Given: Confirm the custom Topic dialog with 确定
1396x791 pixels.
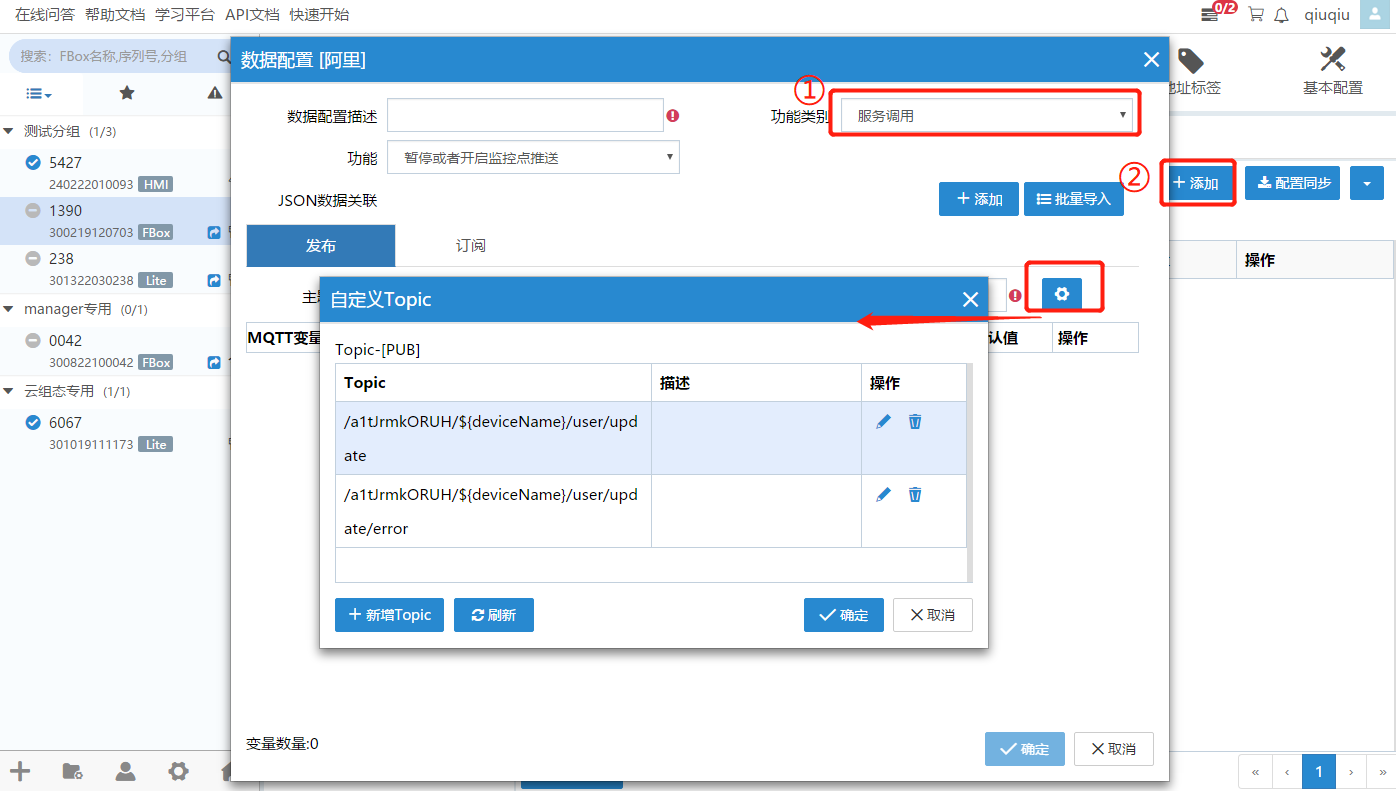Looking at the screenshot, I should tap(843, 615).
